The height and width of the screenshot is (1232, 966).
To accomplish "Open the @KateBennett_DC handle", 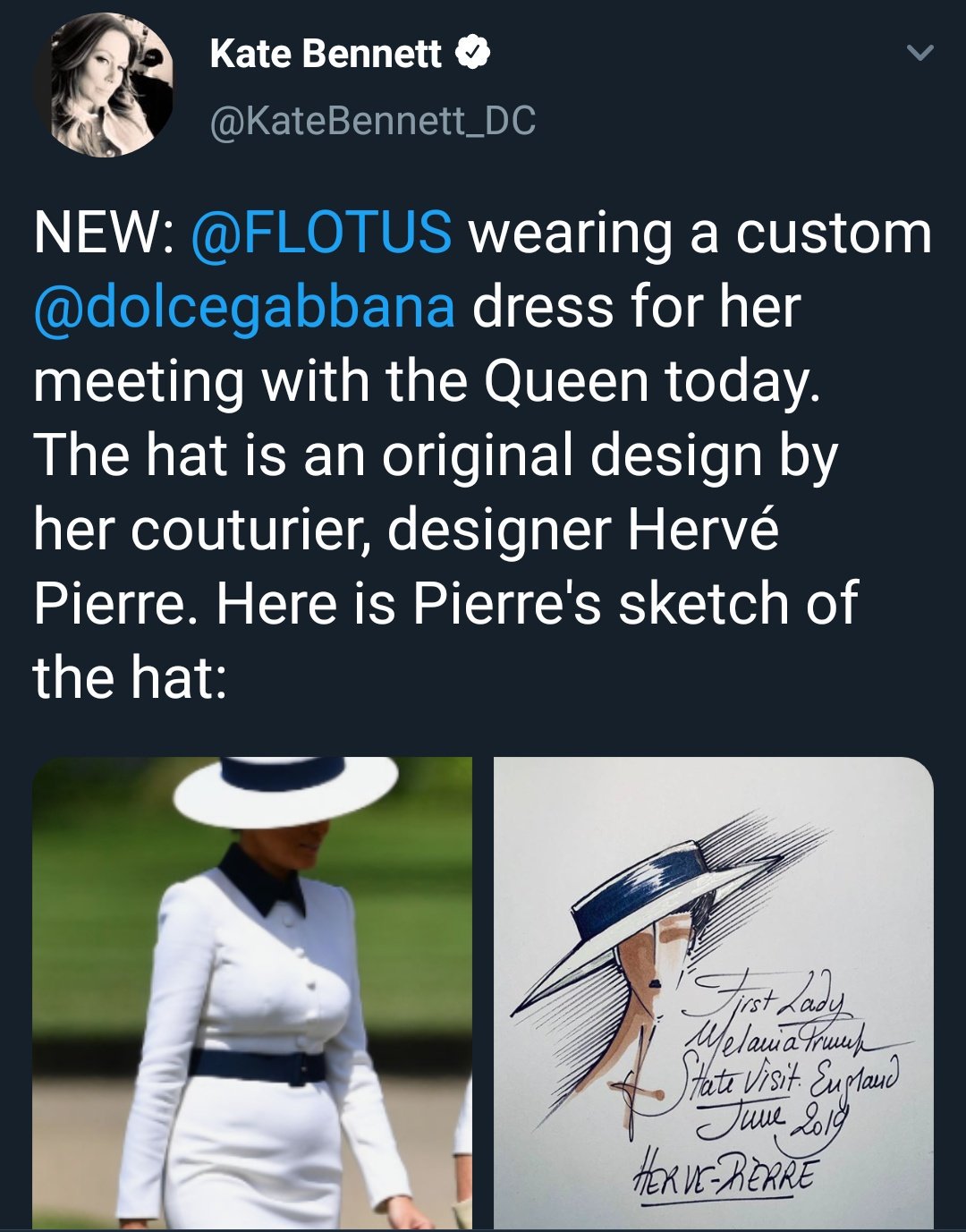I will point(373,120).
